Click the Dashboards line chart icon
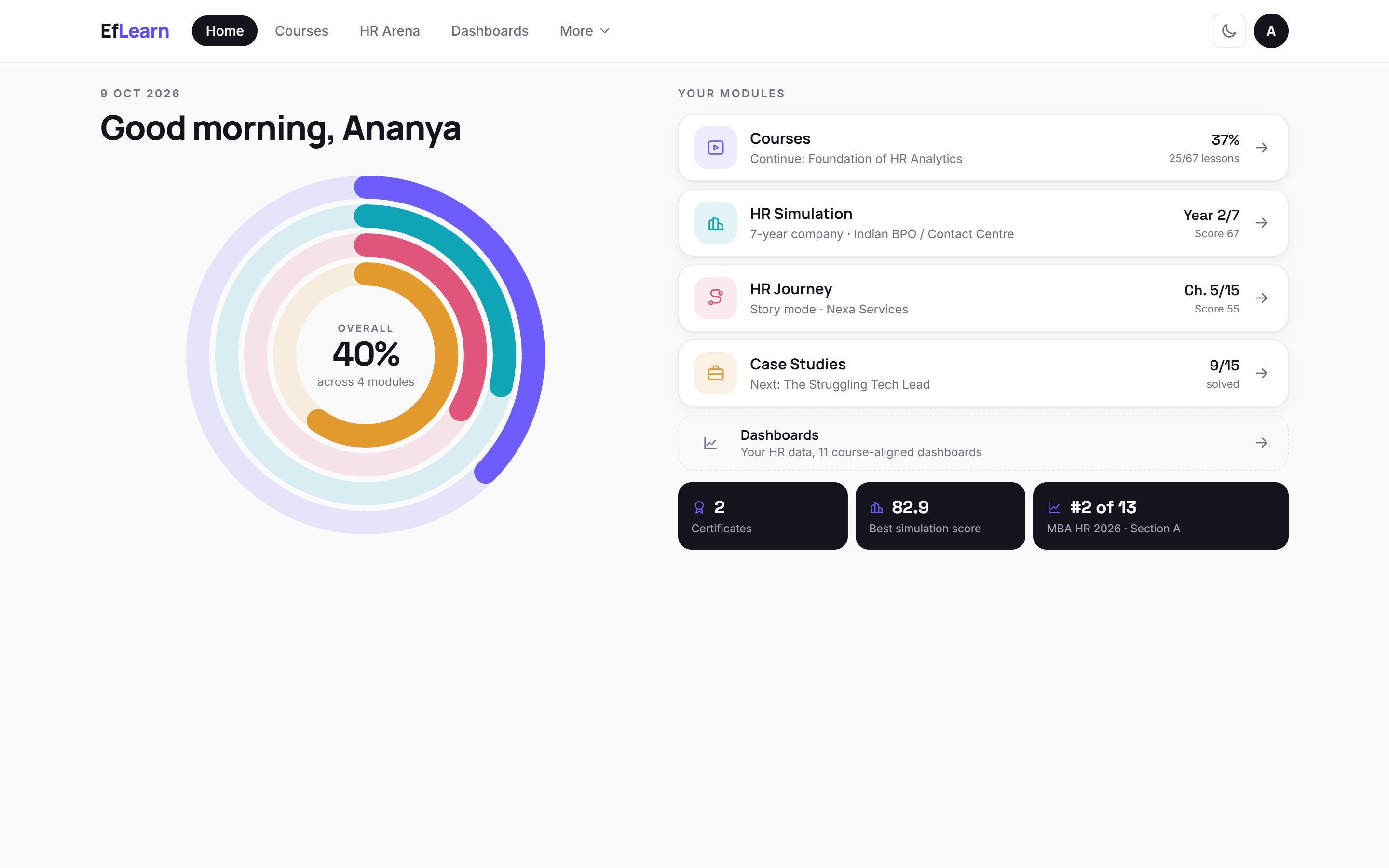1389x868 pixels. [x=710, y=443]
